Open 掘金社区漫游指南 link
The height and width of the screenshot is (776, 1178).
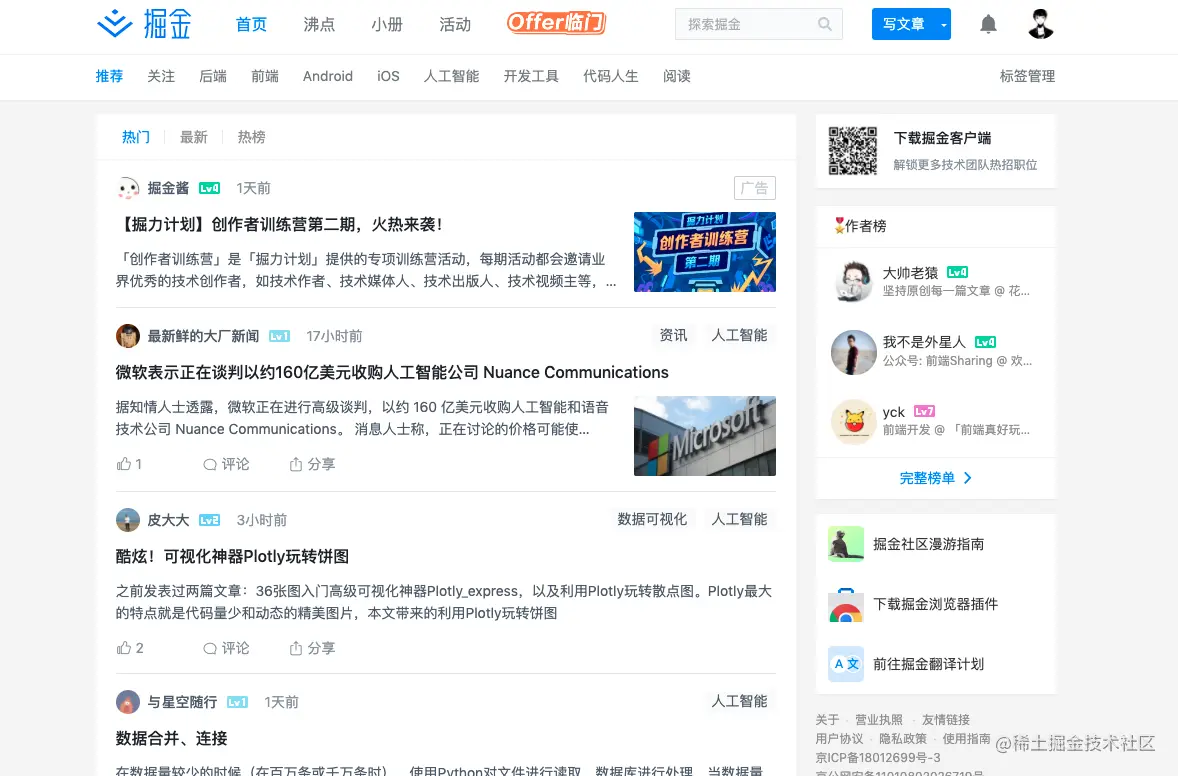point(929,544)
